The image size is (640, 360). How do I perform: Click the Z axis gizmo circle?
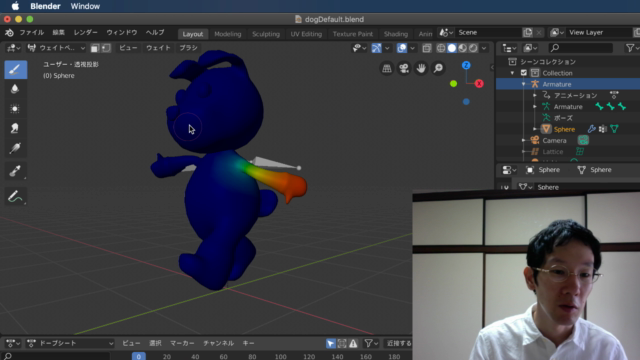[466, 65]
